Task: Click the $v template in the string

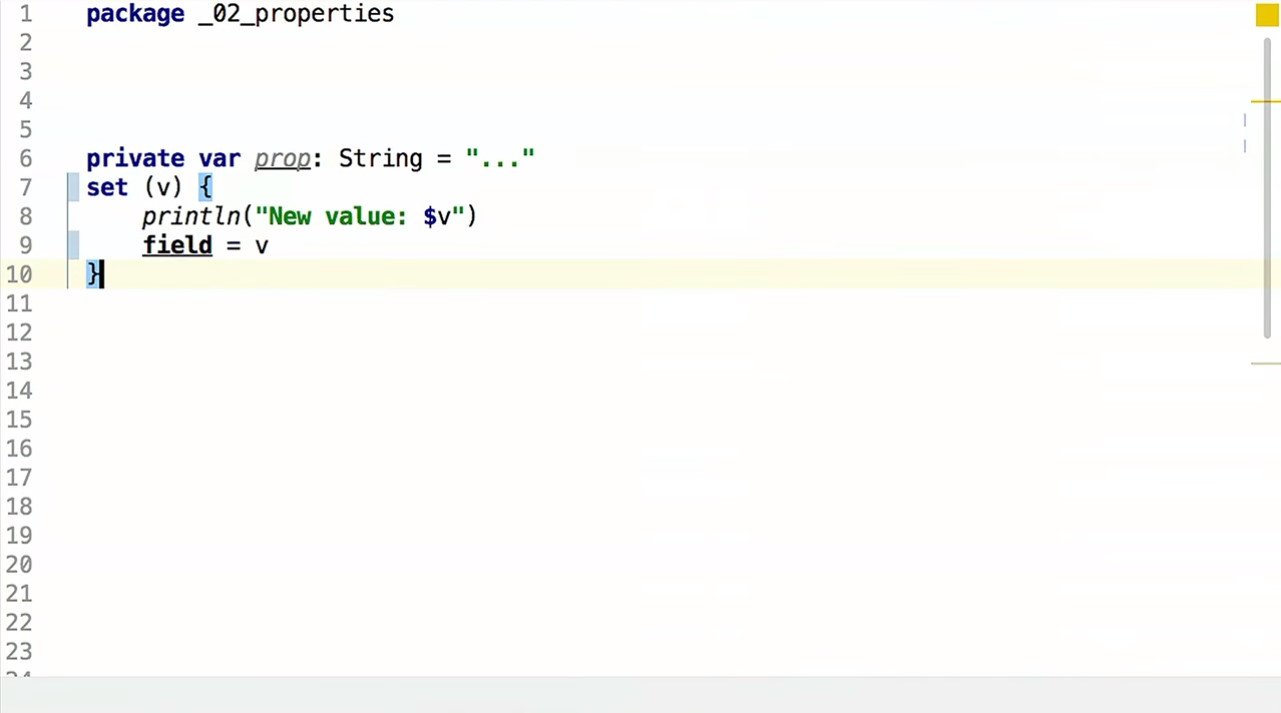Action: [x=437, y=217]
